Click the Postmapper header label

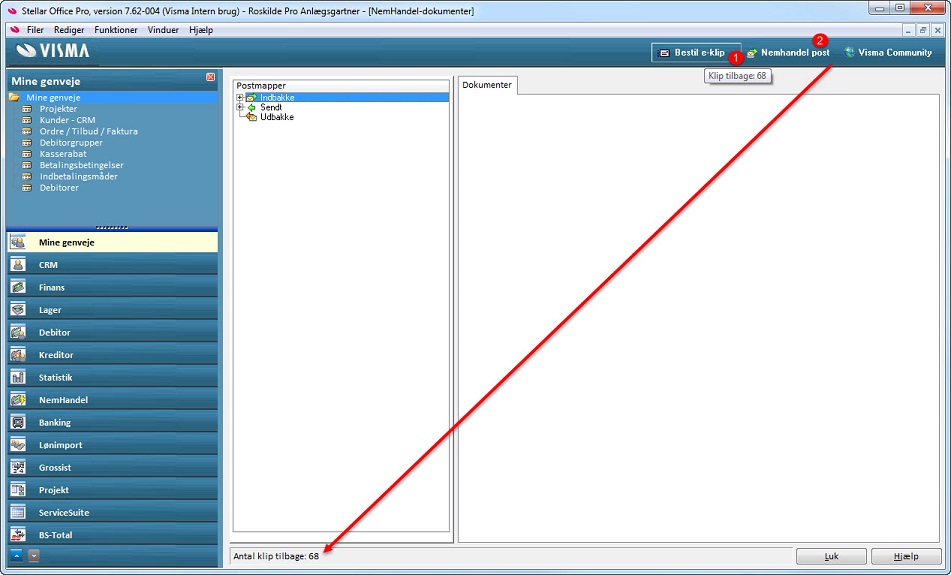click(261, 86)
